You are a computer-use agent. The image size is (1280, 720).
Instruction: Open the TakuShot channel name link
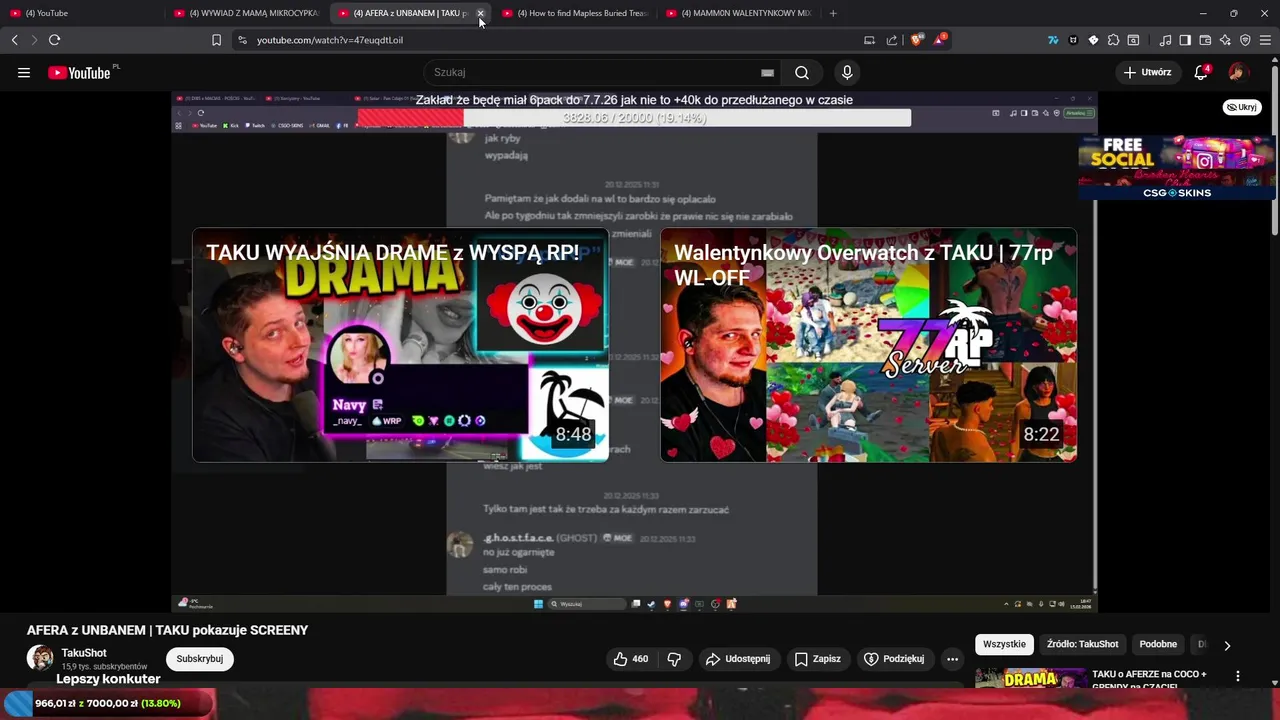click(x=84, y=653)
